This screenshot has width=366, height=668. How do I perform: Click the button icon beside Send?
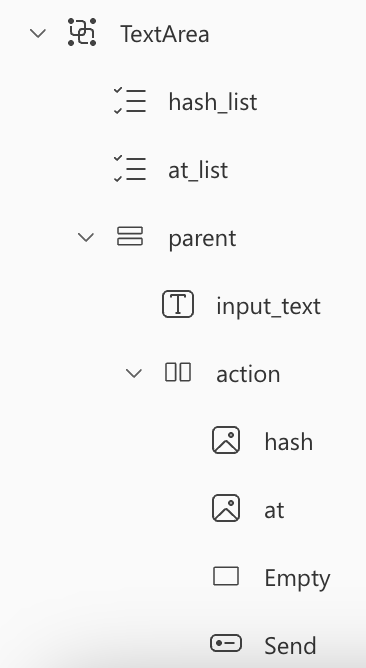click(x=226, y=643)
